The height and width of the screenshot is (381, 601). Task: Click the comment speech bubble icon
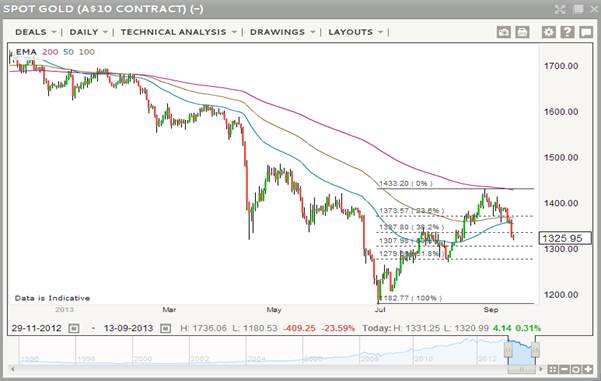click(x=586, y=32)
